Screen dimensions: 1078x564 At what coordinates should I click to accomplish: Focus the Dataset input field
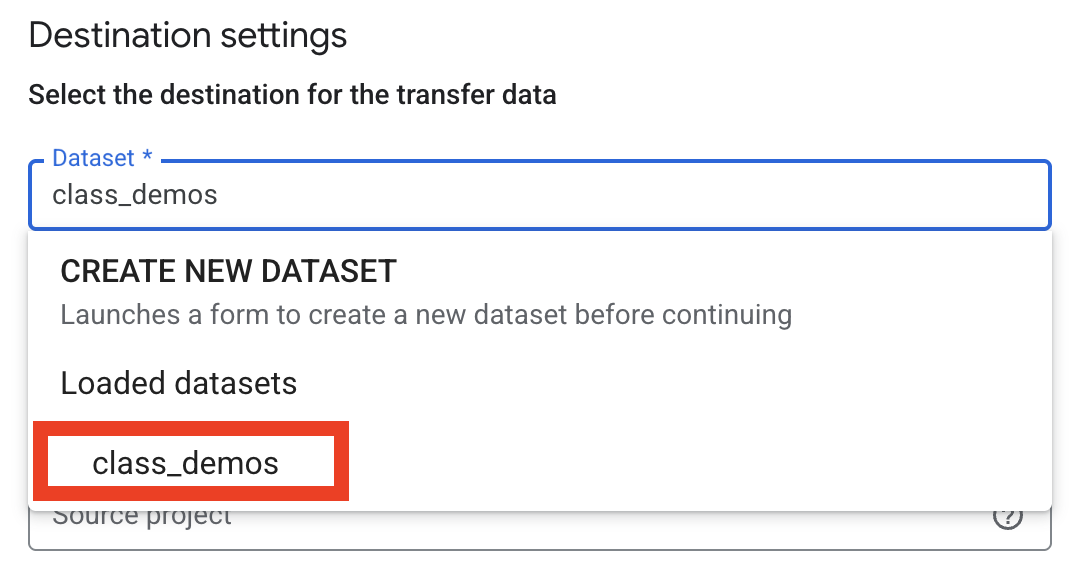[x=540, y=194]
